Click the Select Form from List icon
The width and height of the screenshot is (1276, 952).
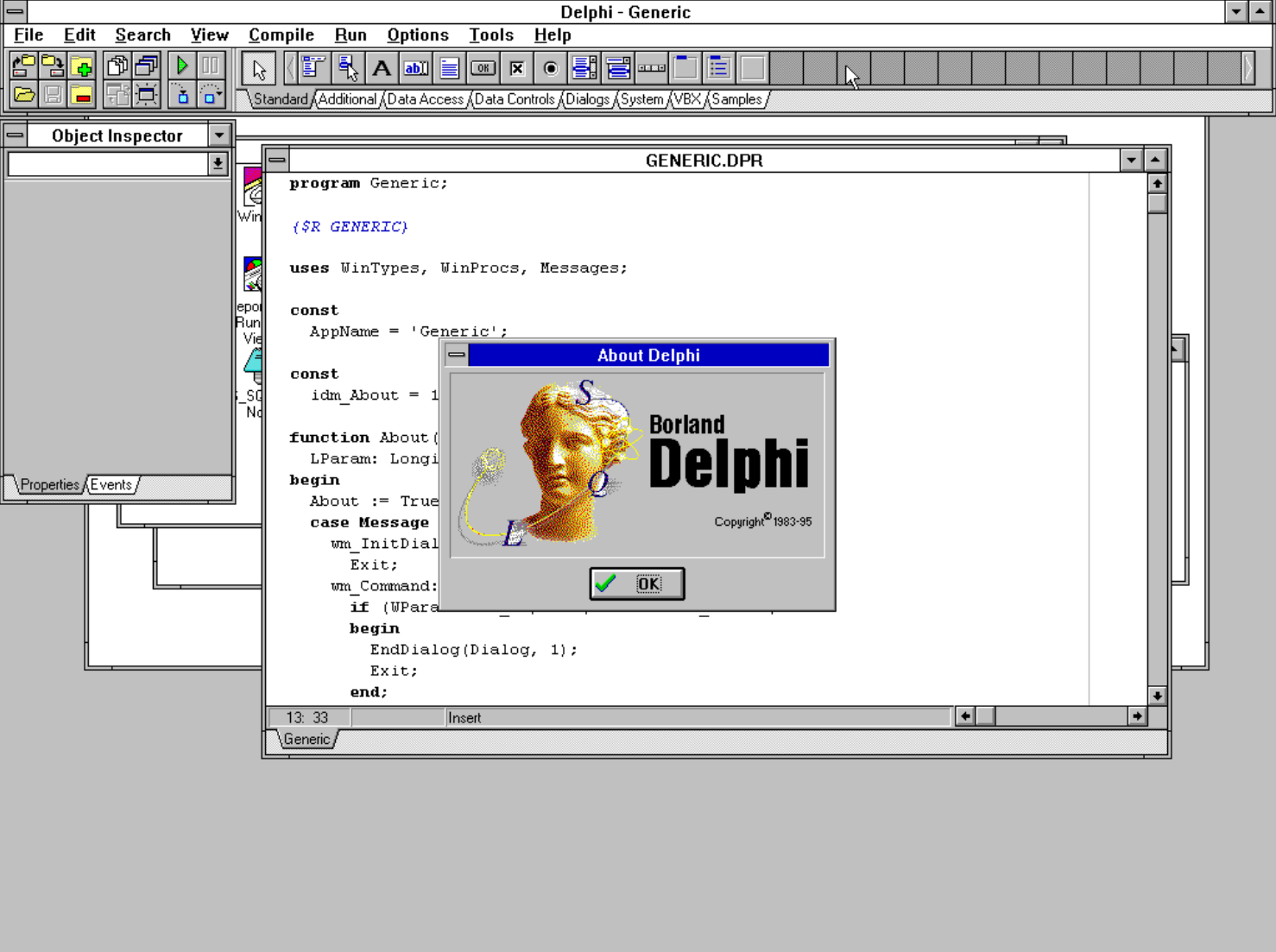(146, 66)
